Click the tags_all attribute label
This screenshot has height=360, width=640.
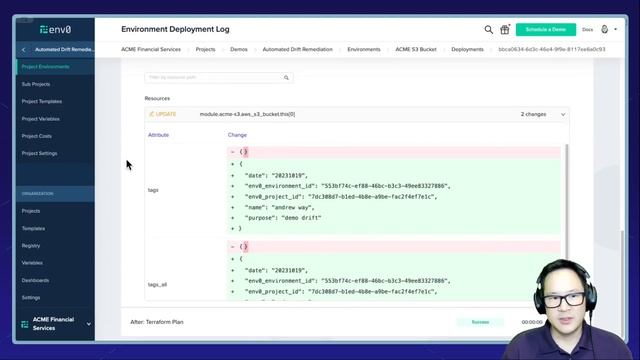(158, 284)
